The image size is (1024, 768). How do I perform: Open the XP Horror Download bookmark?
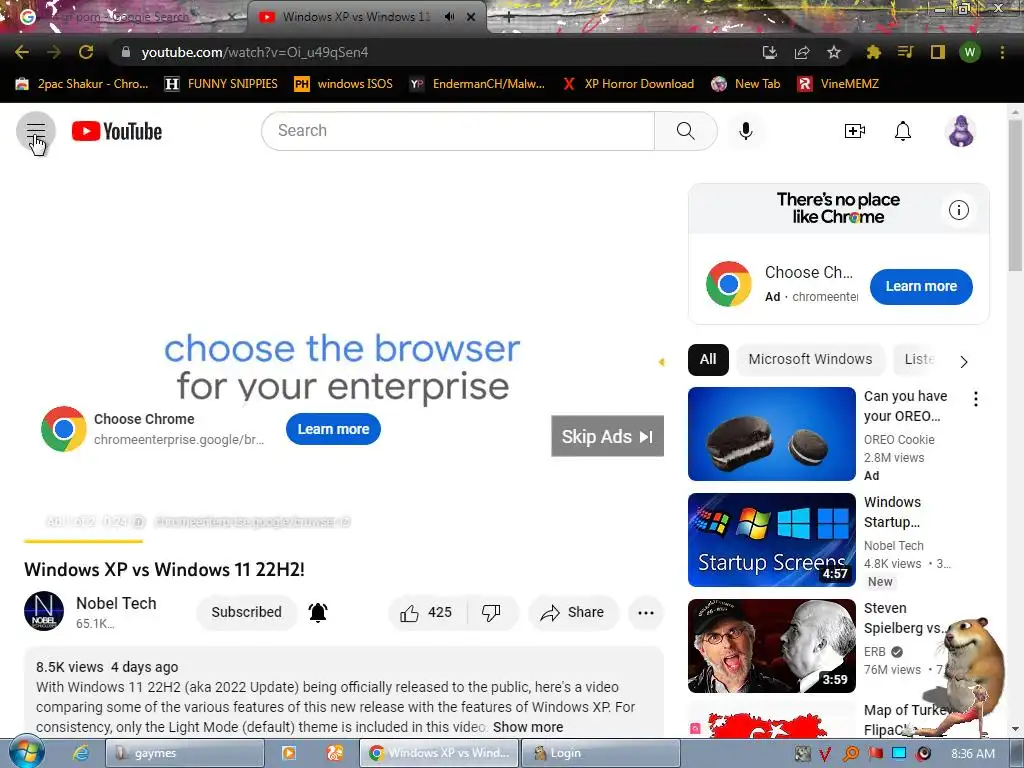pyautogui.click(x=628, y=84)
